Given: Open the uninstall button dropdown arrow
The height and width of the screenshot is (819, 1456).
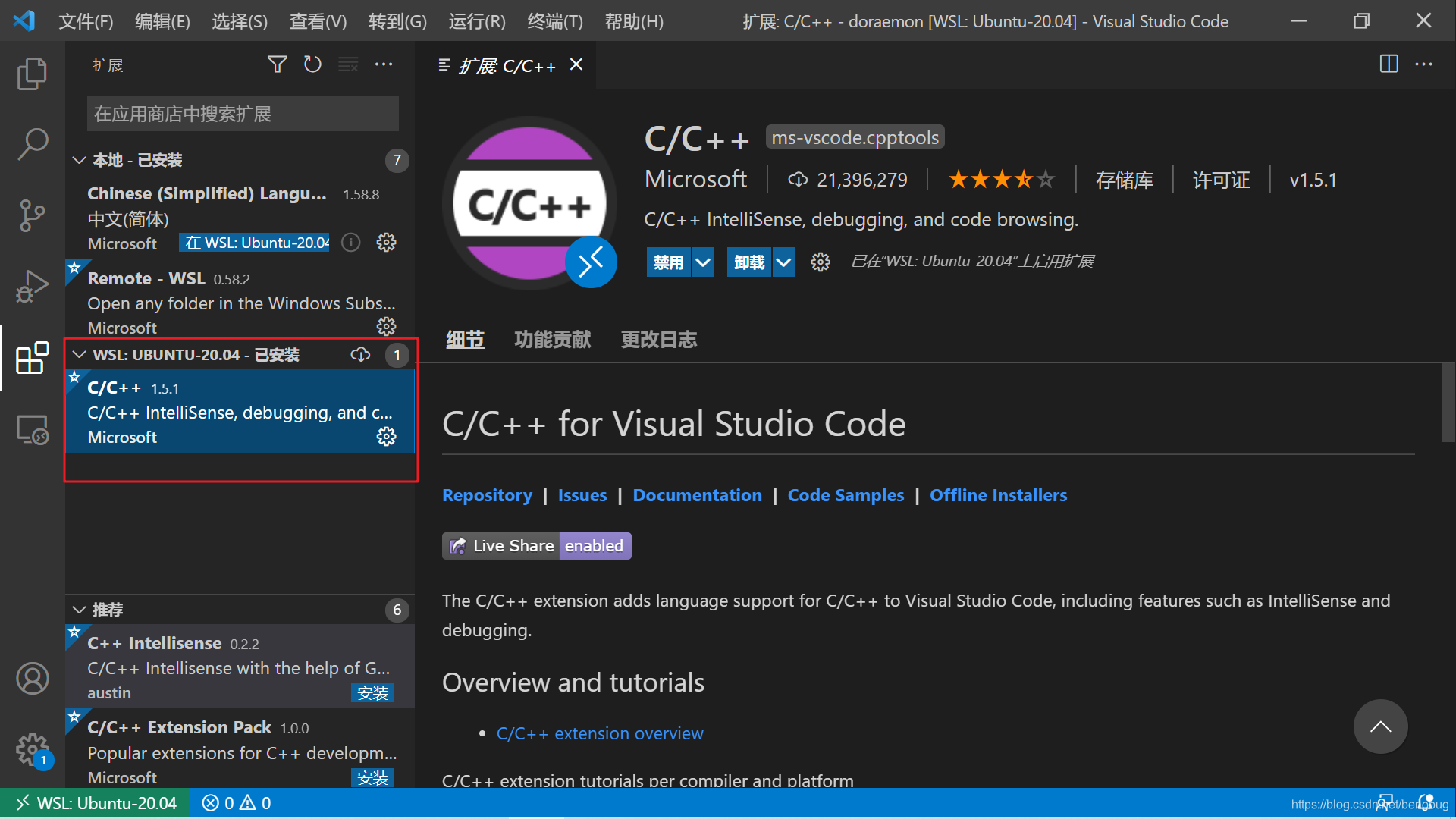Looking at the screenshot, I should (x=783, y=262).
